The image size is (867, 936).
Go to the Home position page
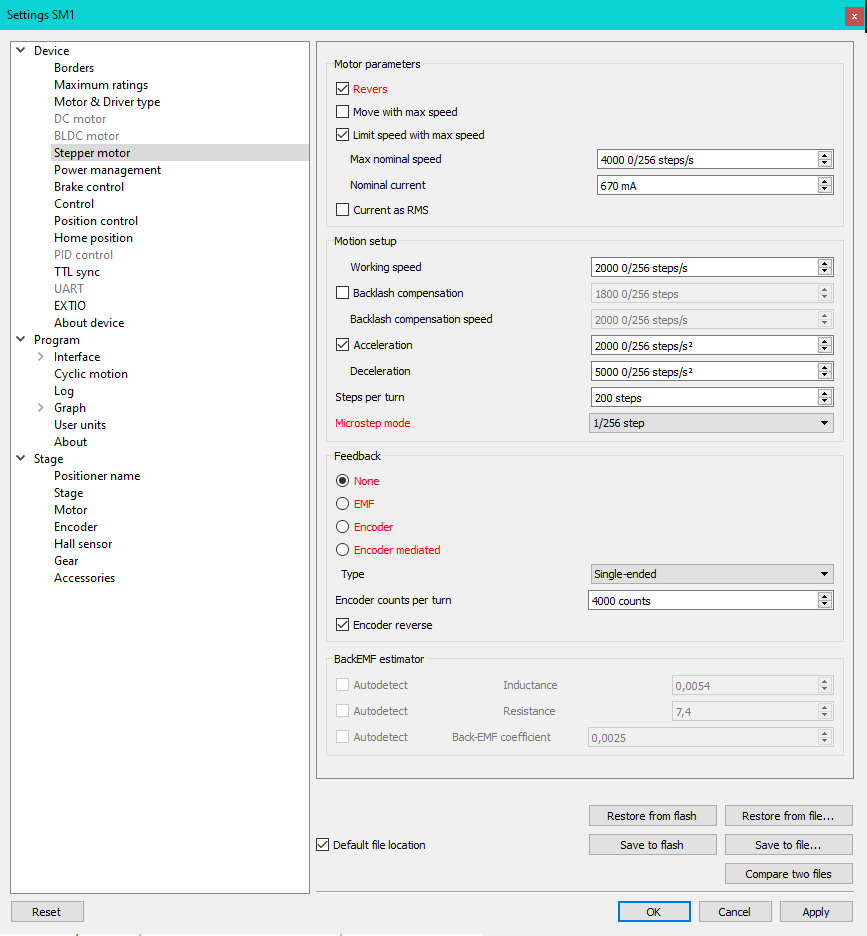pos(93,238)
